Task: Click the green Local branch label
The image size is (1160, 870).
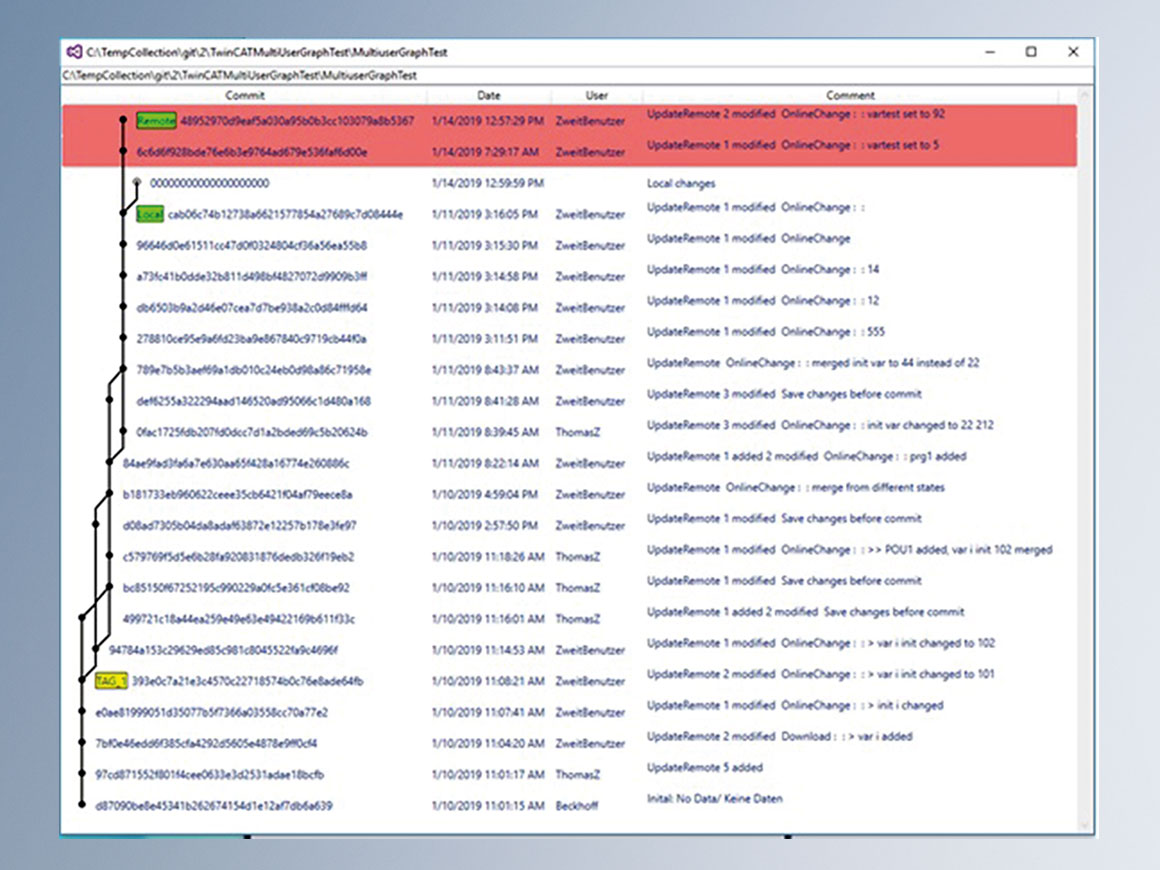Action: (x=150, y=214)
